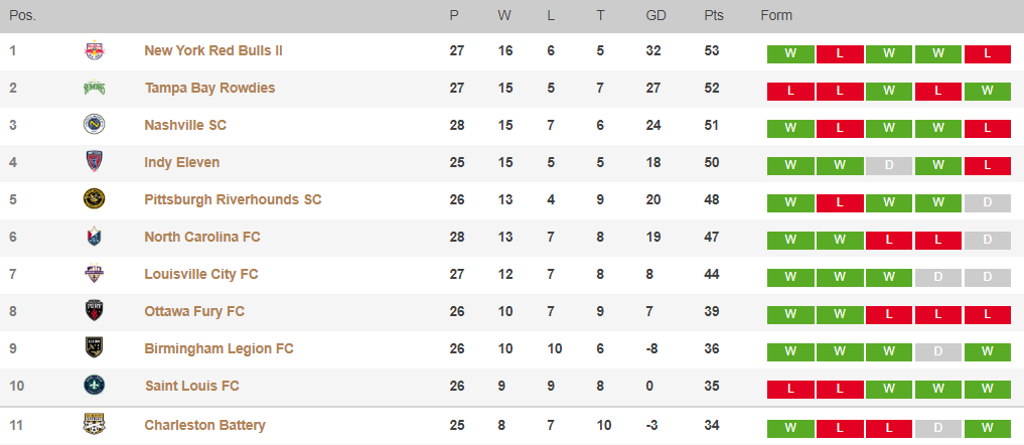Viewport: 1024px width, 445px height.
Task: Sort table by Pts column header
Action: 714,16
